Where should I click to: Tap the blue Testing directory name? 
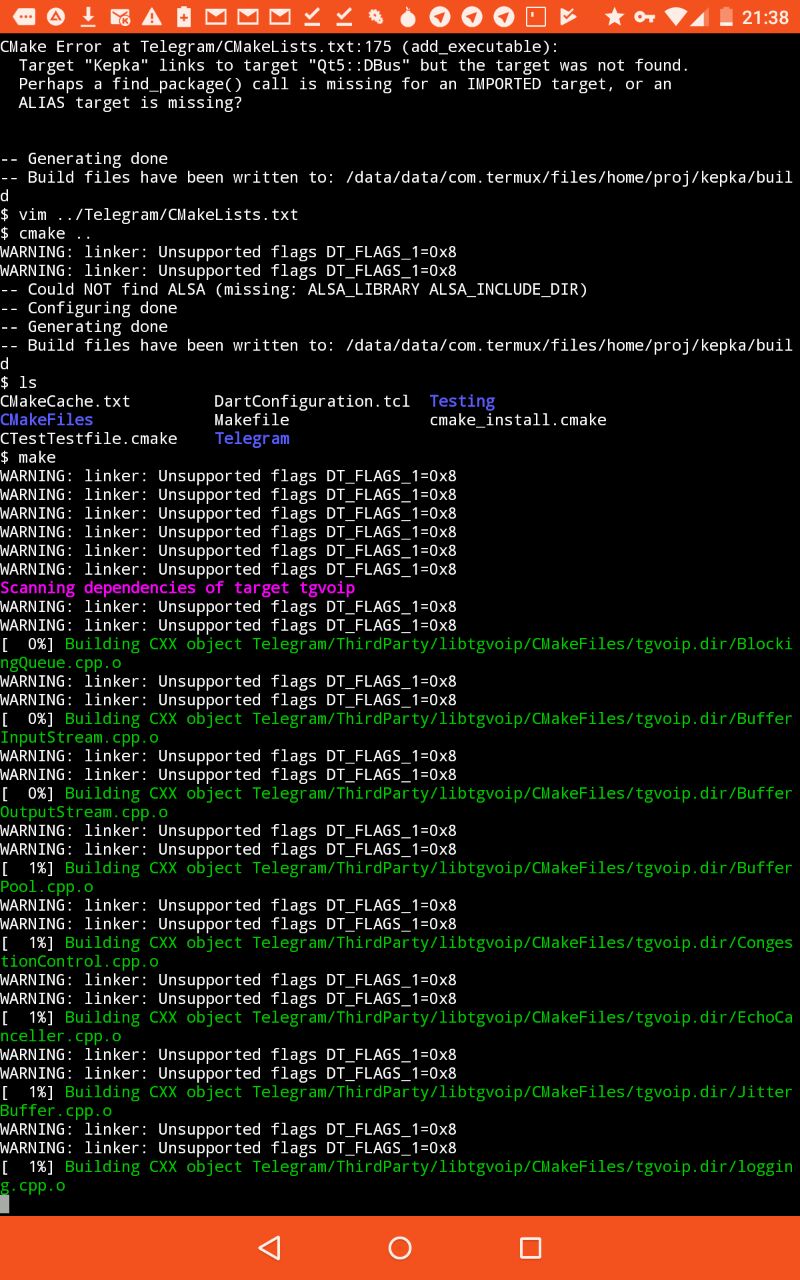[462, 401]
